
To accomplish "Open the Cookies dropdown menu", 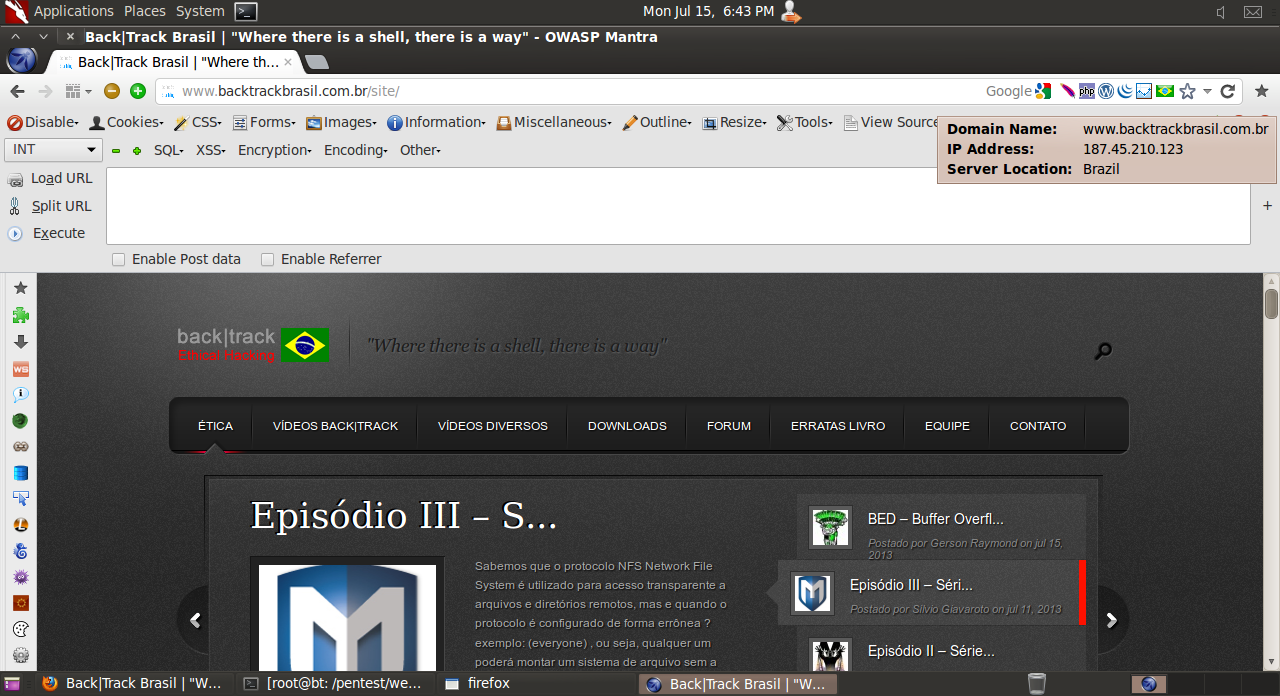I will point(126,122).
